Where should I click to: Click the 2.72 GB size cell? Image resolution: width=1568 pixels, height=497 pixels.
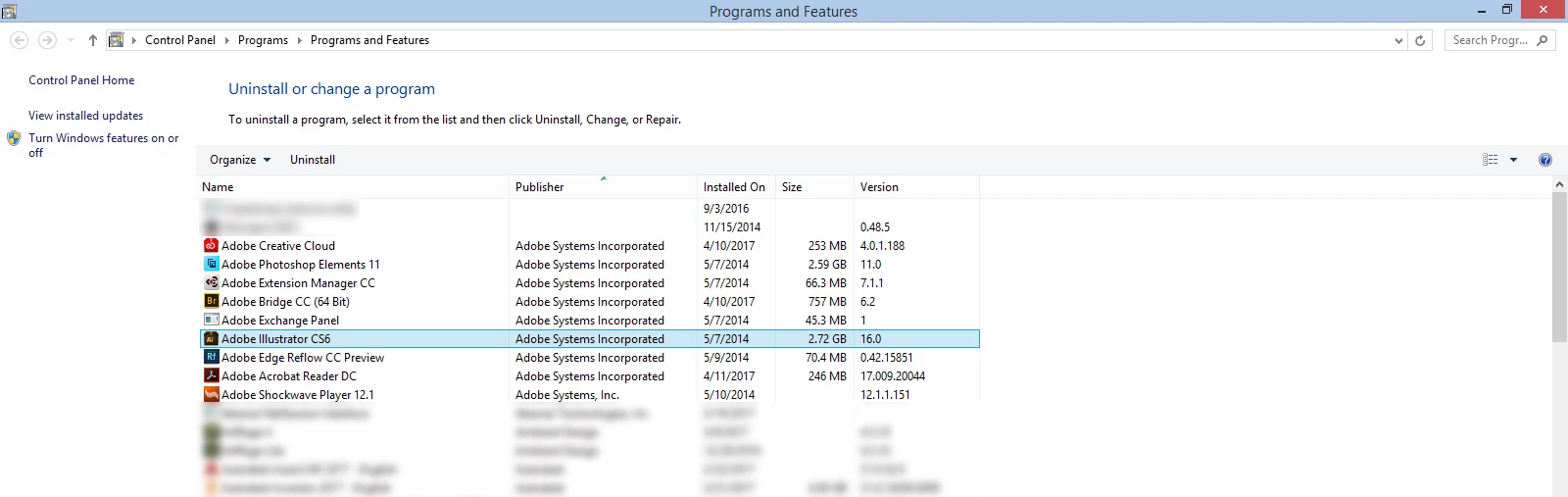(x=827, y=339)
